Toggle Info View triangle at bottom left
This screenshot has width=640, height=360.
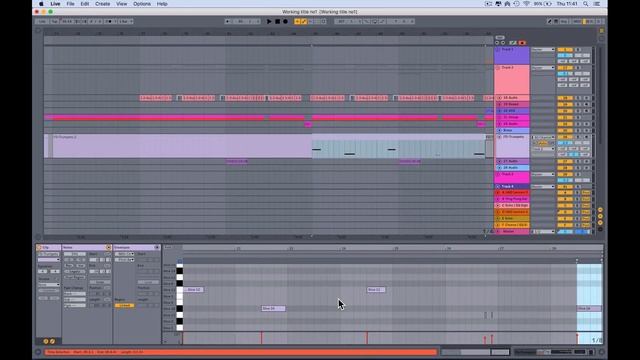pyautogui.click(x=38, y=352)
